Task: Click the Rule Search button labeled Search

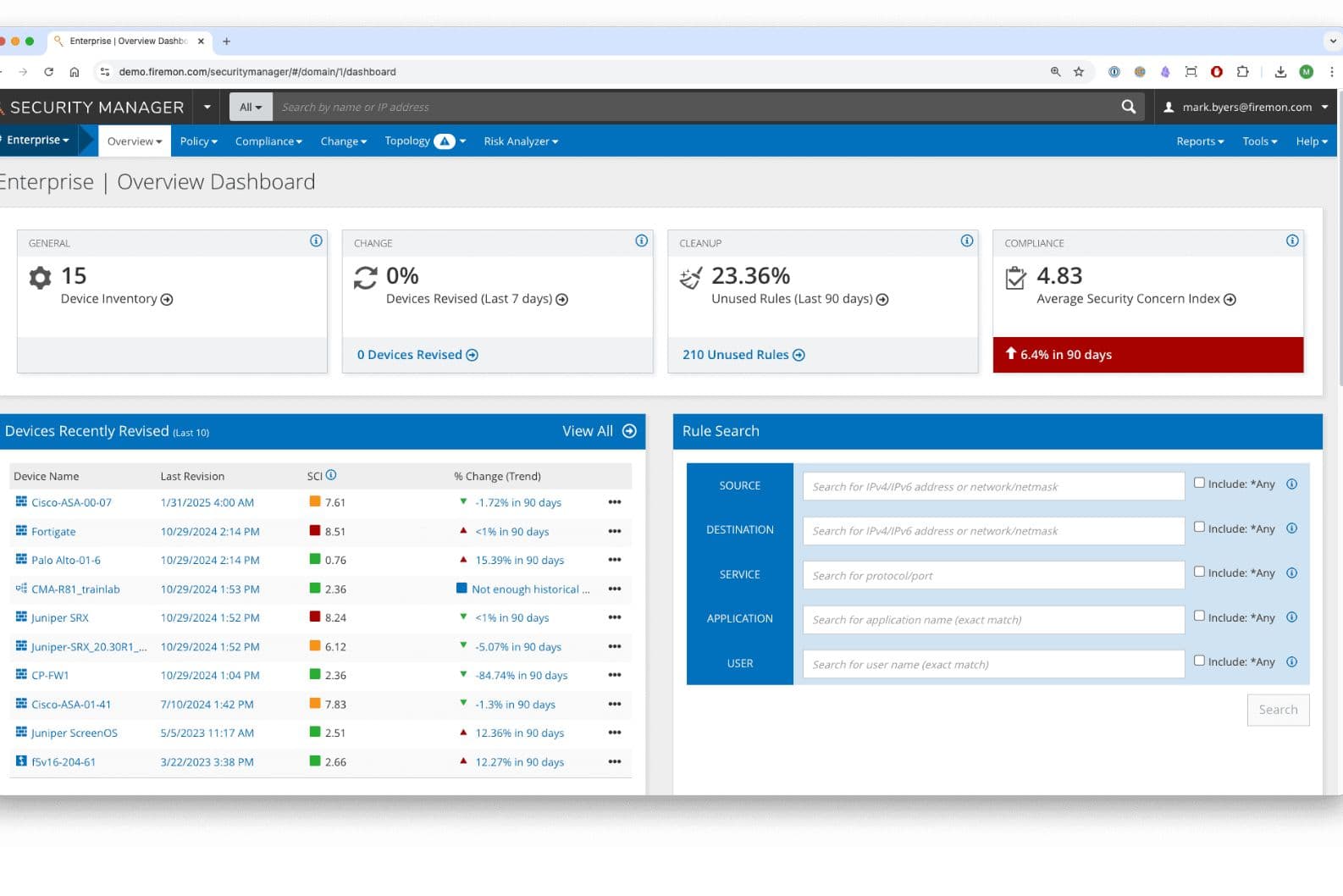Action: pyautogui.click(x=1278, y=710)
